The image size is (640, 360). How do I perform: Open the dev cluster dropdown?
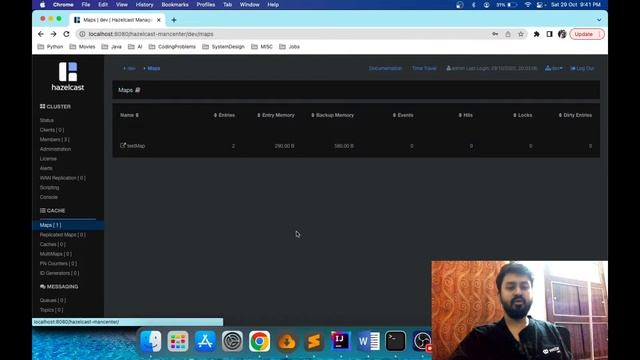[553, 68]
